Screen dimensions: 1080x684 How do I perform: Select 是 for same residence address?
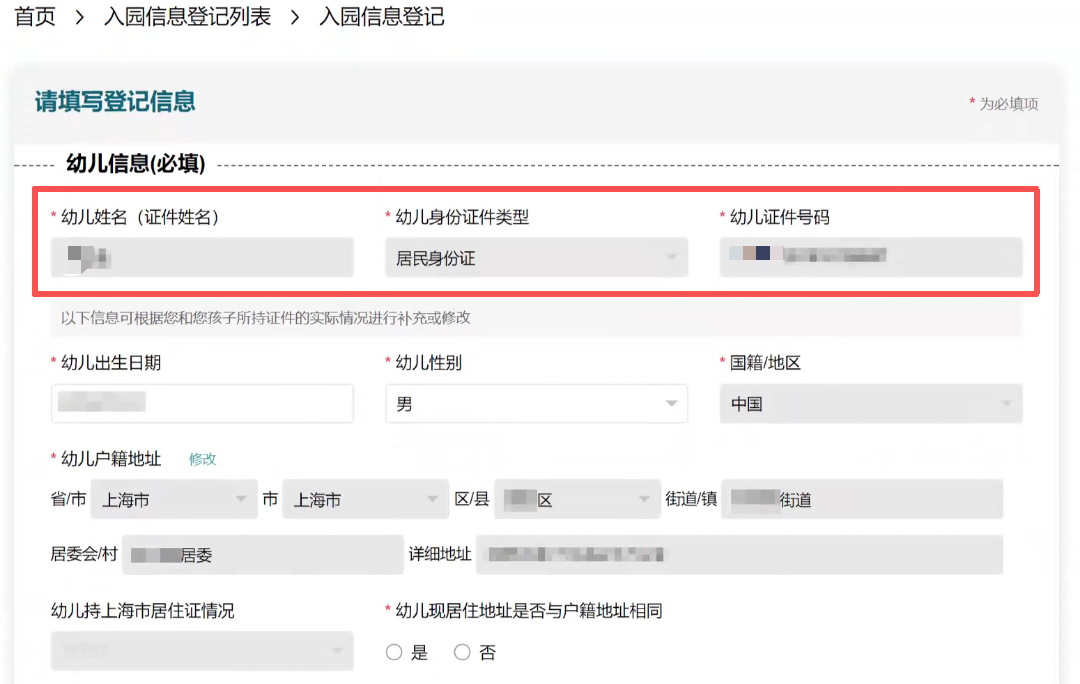(394, 652)
